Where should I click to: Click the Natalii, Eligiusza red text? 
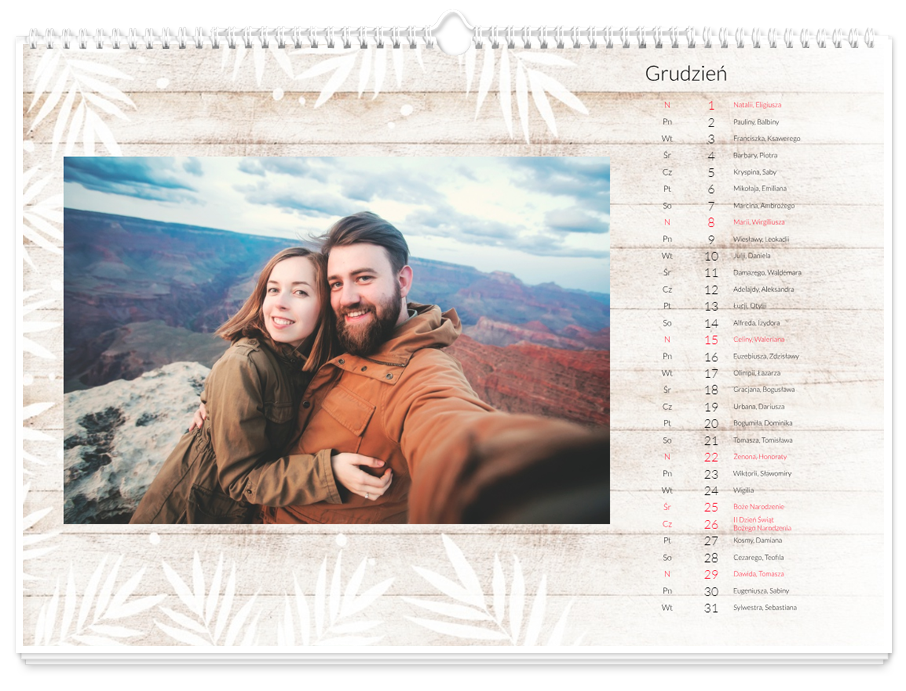point(757,105)
